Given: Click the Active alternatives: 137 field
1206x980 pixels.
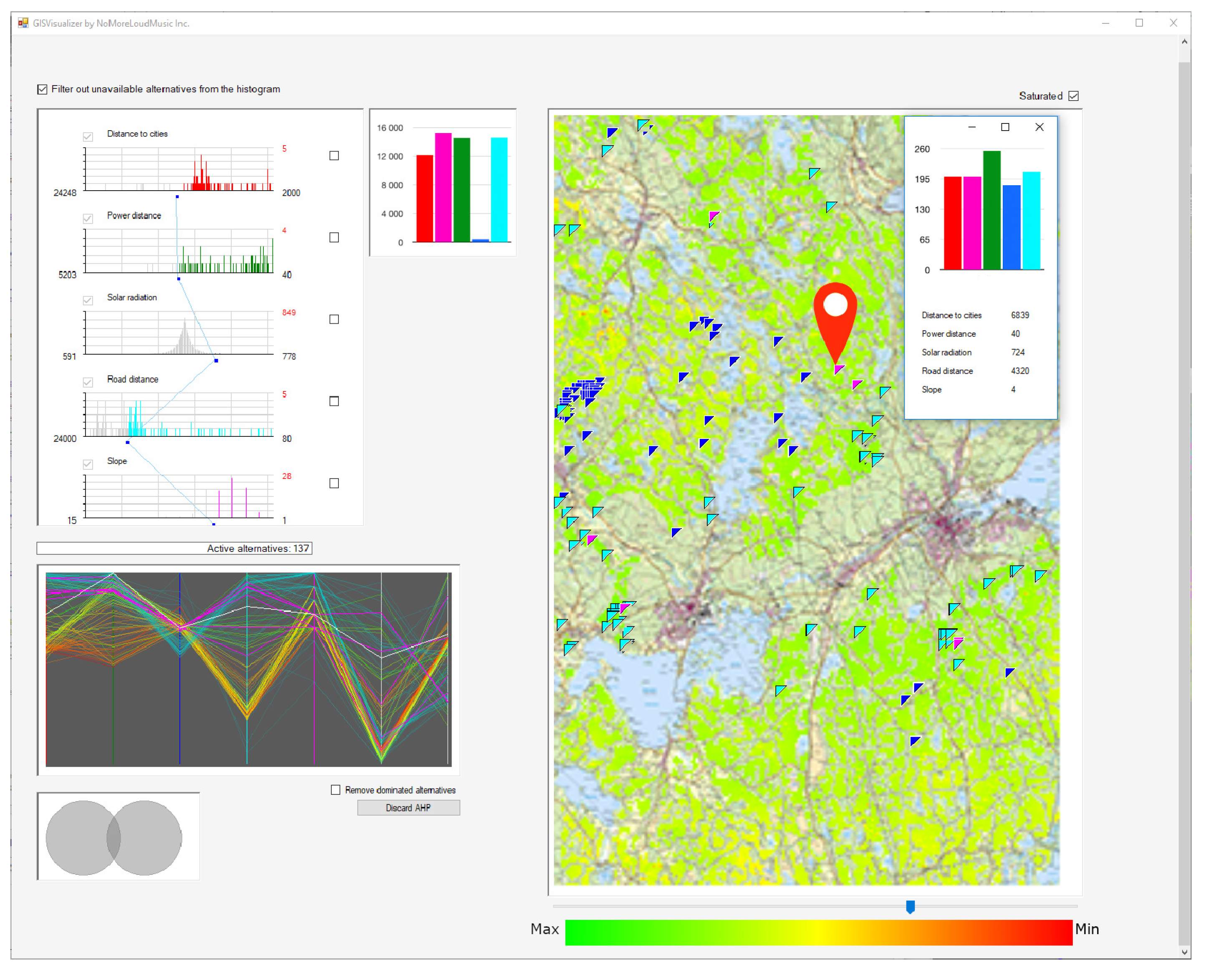Looking at the screenshot, I should pyautogui.click(x=174, y=548).
